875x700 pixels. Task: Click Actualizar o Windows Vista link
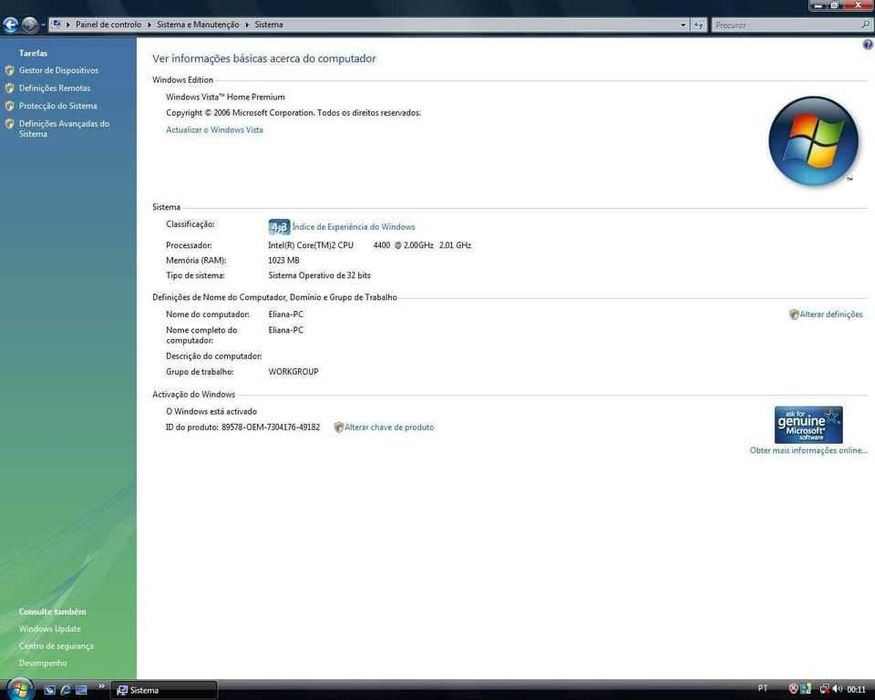214,130
